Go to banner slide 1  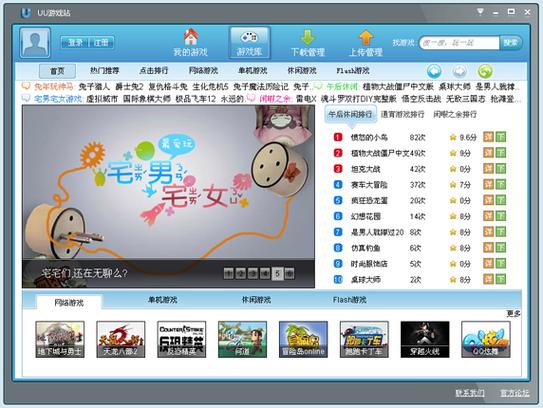[x=229, y=274]
